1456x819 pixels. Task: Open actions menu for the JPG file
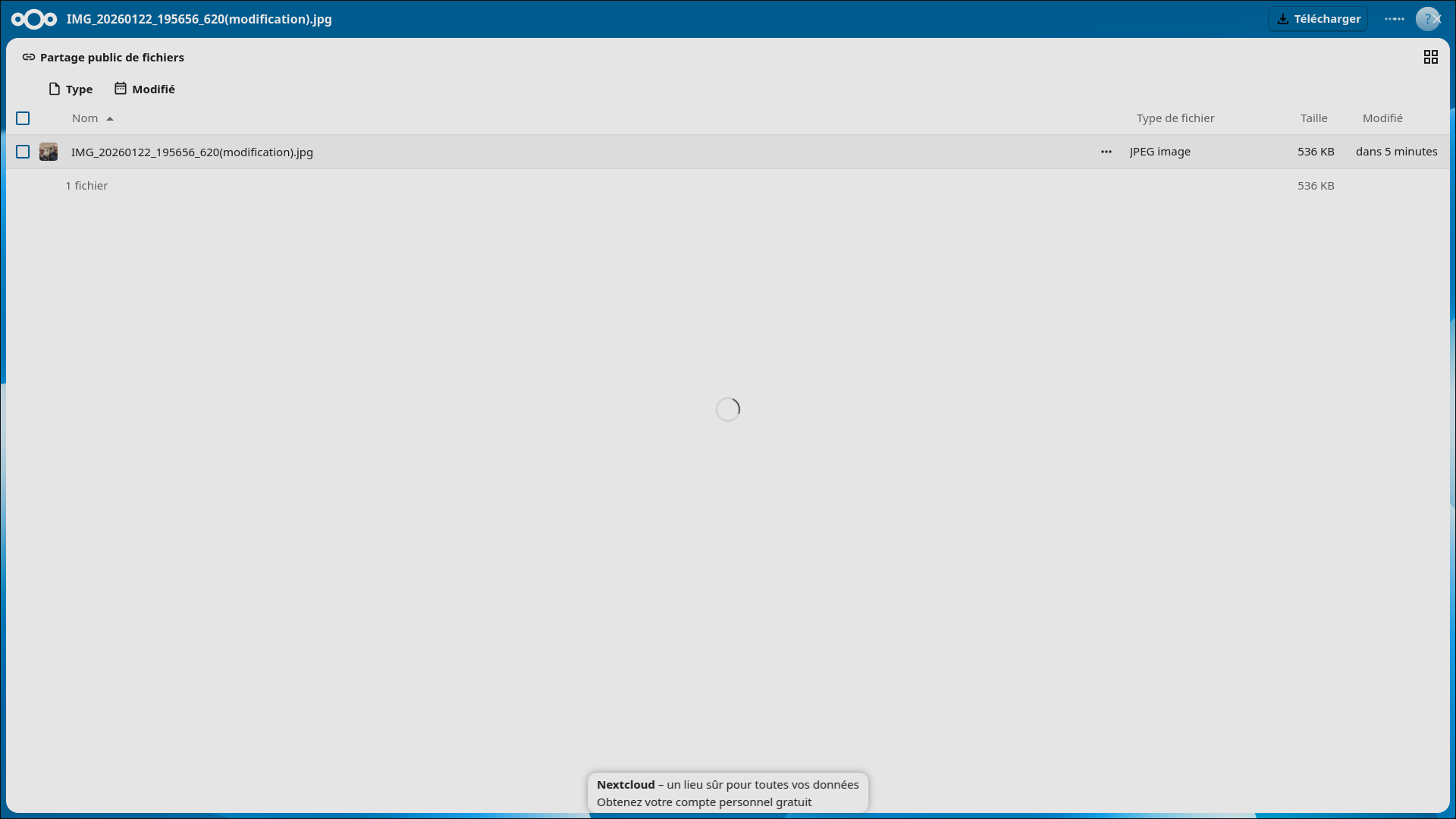[x=1106, y=152]
